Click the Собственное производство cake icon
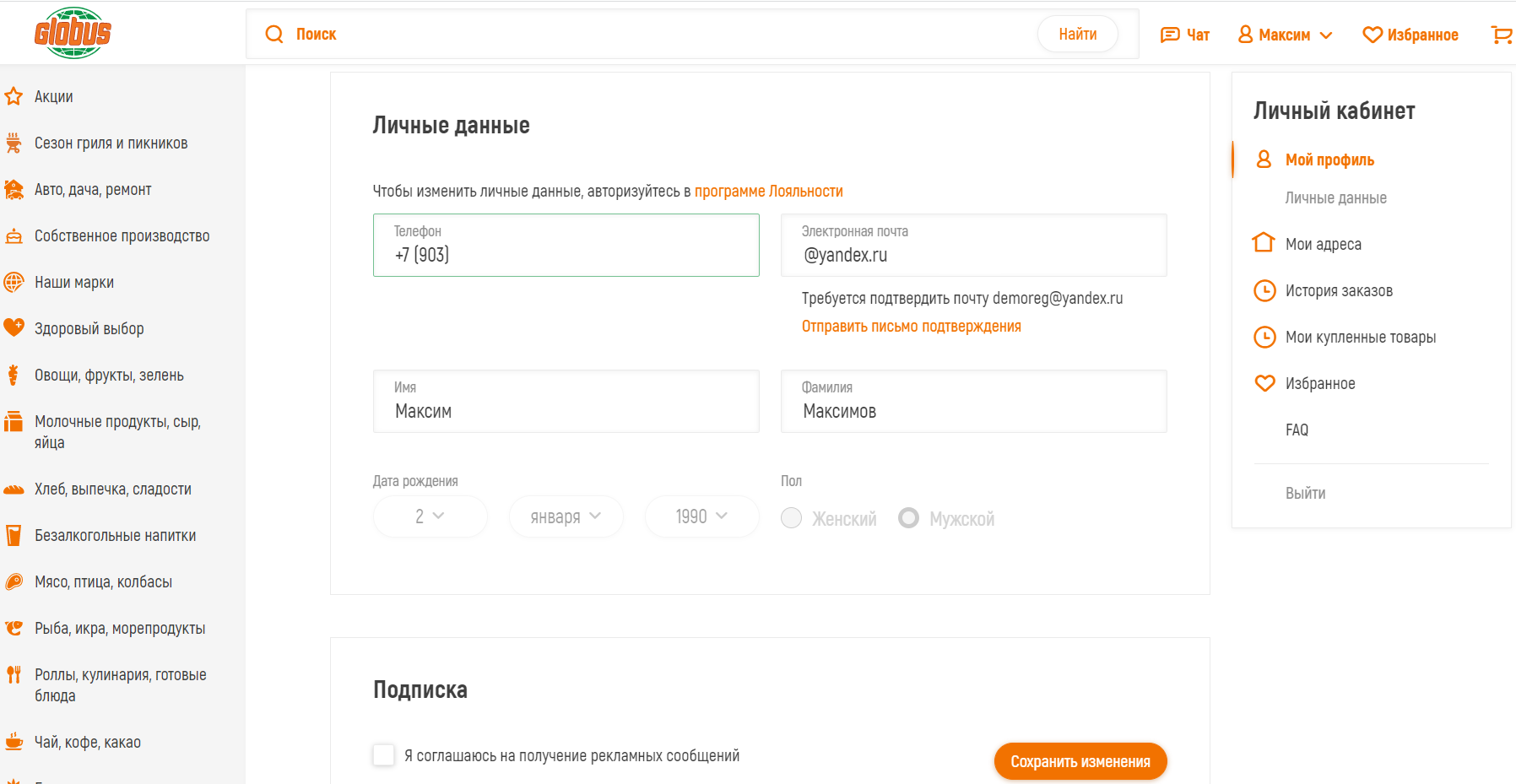Screen dimensions: 1516x784 tap(14, 235)
